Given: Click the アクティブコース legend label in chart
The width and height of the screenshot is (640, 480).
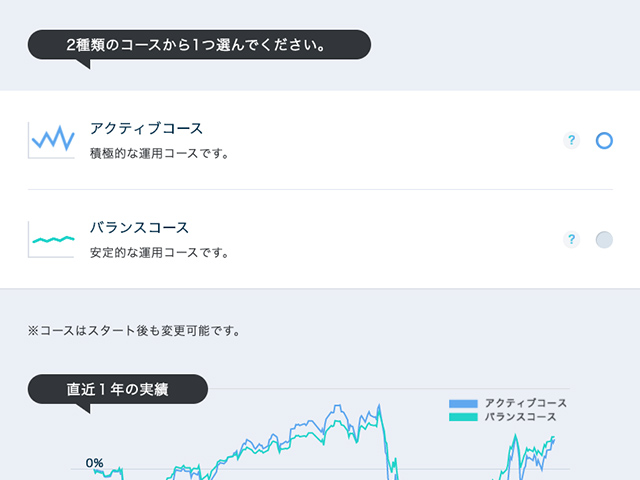Looking at the screenshot, I should 526,403.
